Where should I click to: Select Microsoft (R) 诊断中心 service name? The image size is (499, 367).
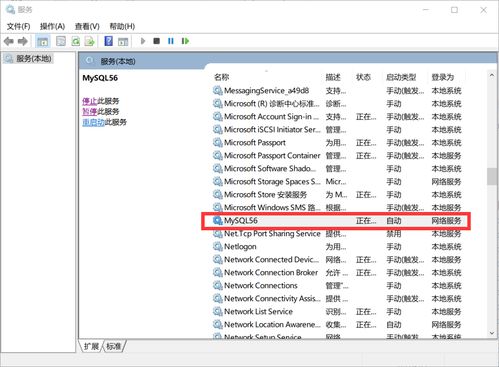(272, 104)
